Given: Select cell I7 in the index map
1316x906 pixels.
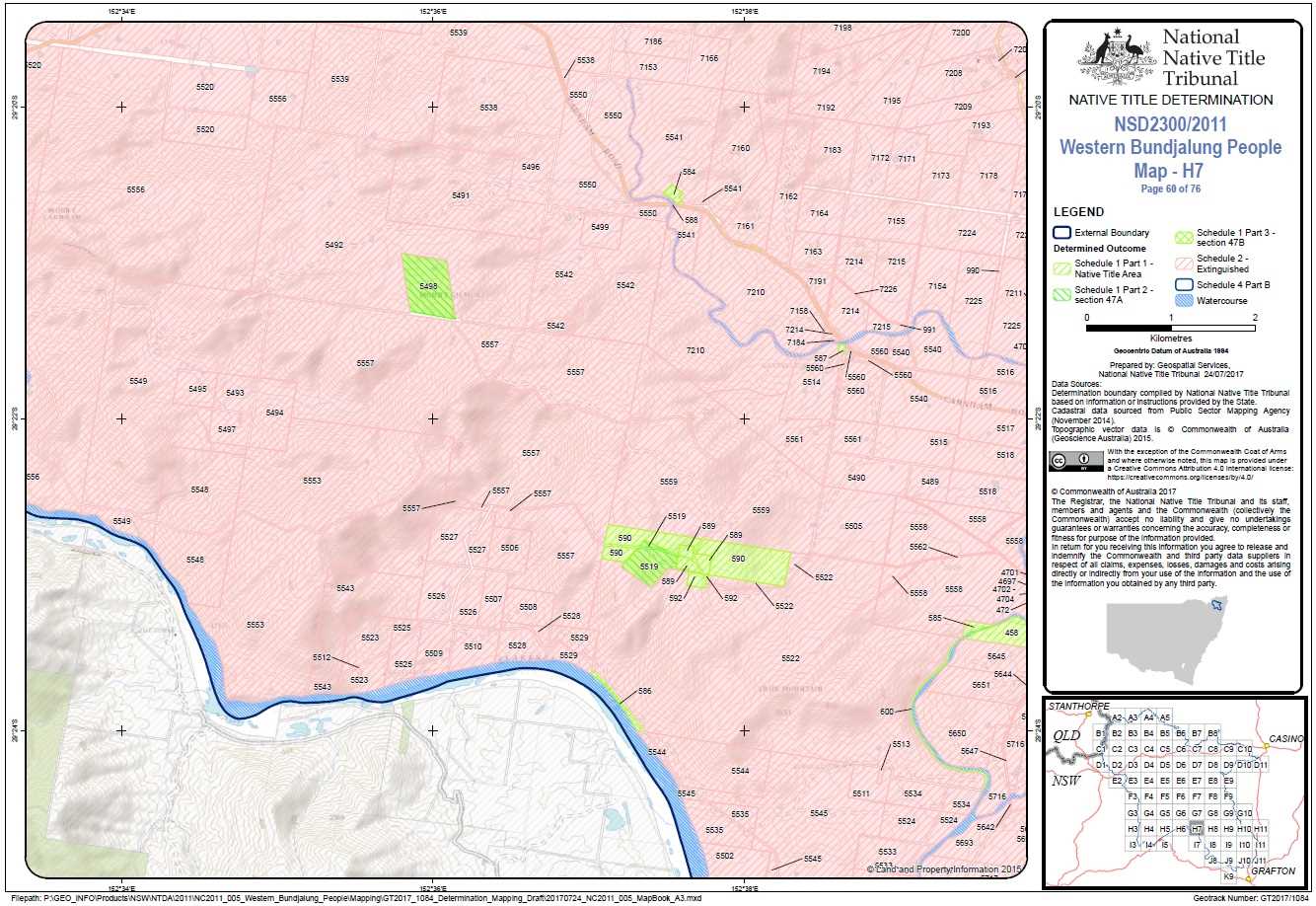Looking at the screenshot, I should click(x=1197, y=845).
